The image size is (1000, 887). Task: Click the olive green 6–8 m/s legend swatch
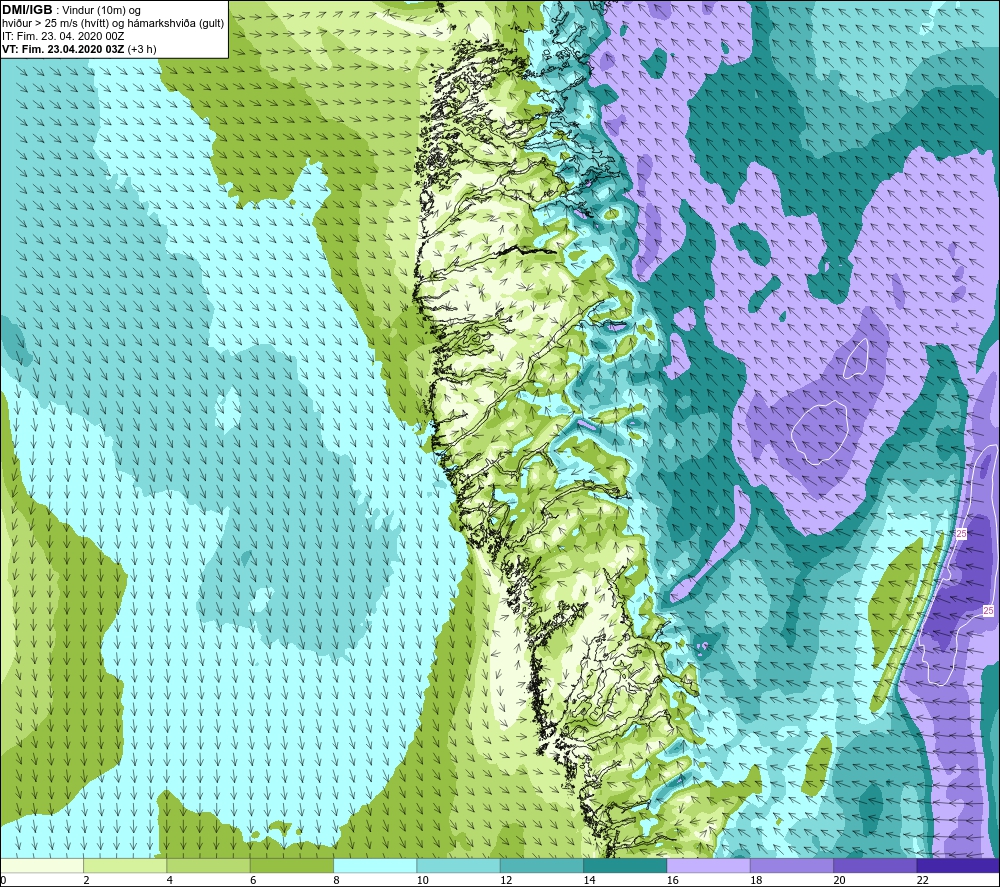click(291, 865)
